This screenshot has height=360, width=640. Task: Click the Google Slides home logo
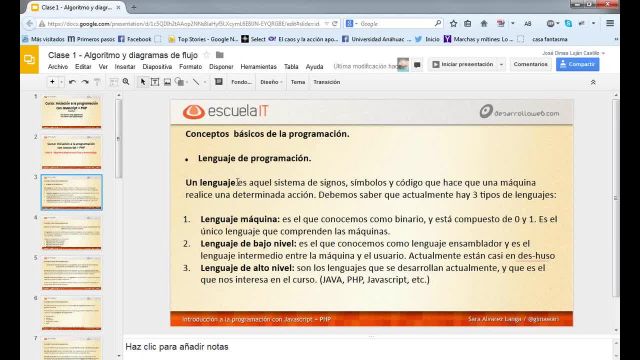(29, 60)
